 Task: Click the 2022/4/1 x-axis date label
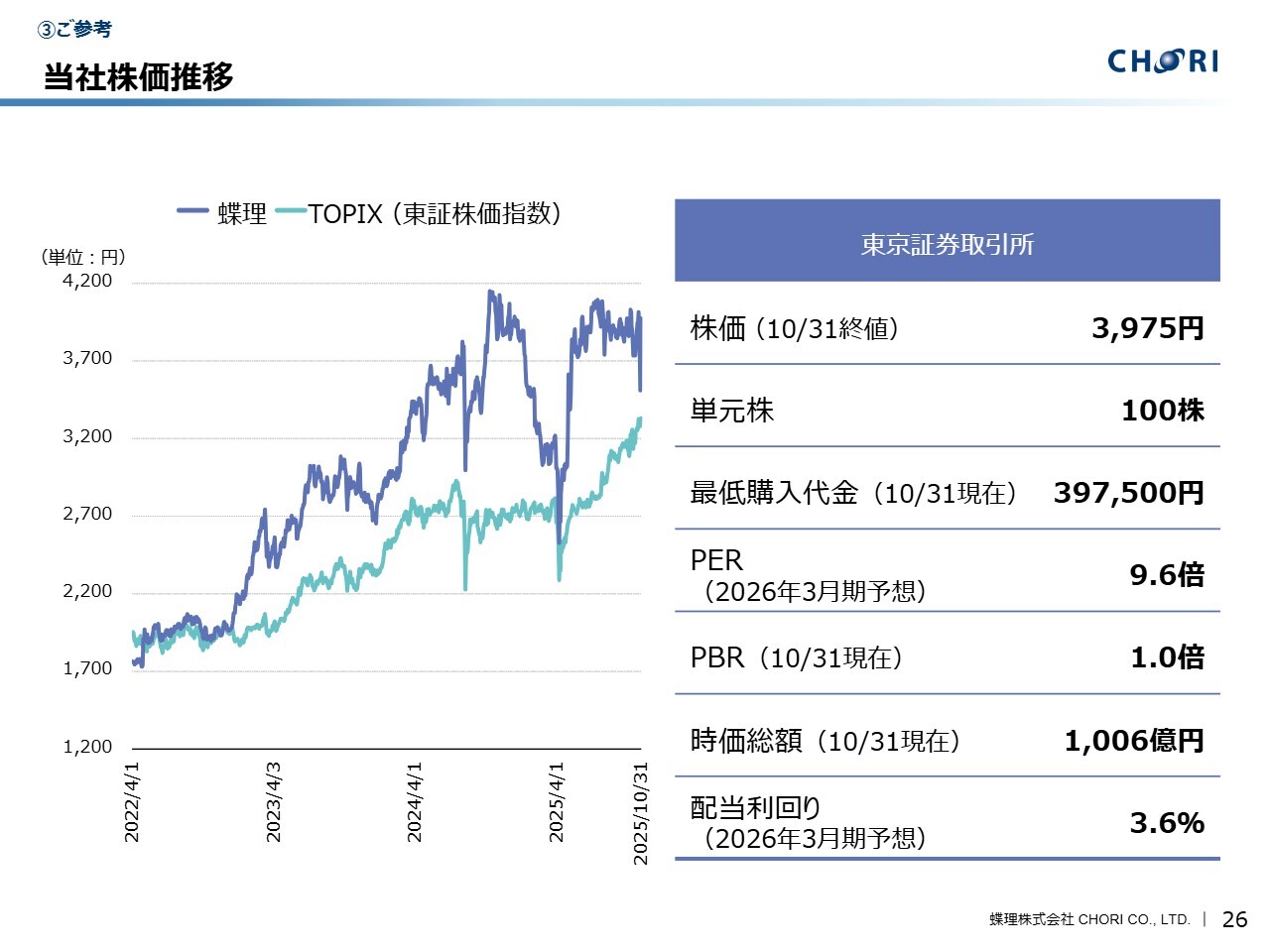pos(132,802)
